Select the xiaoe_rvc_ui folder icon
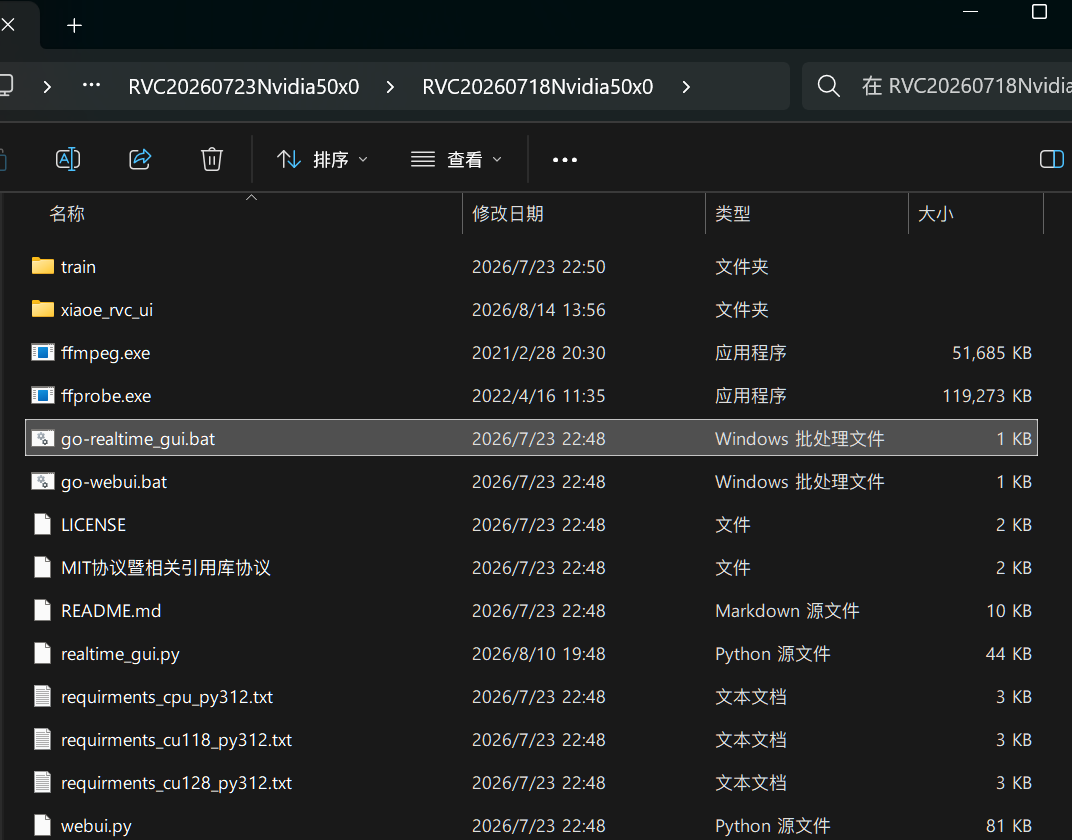The image size is (1072, 840). [43, 309]
